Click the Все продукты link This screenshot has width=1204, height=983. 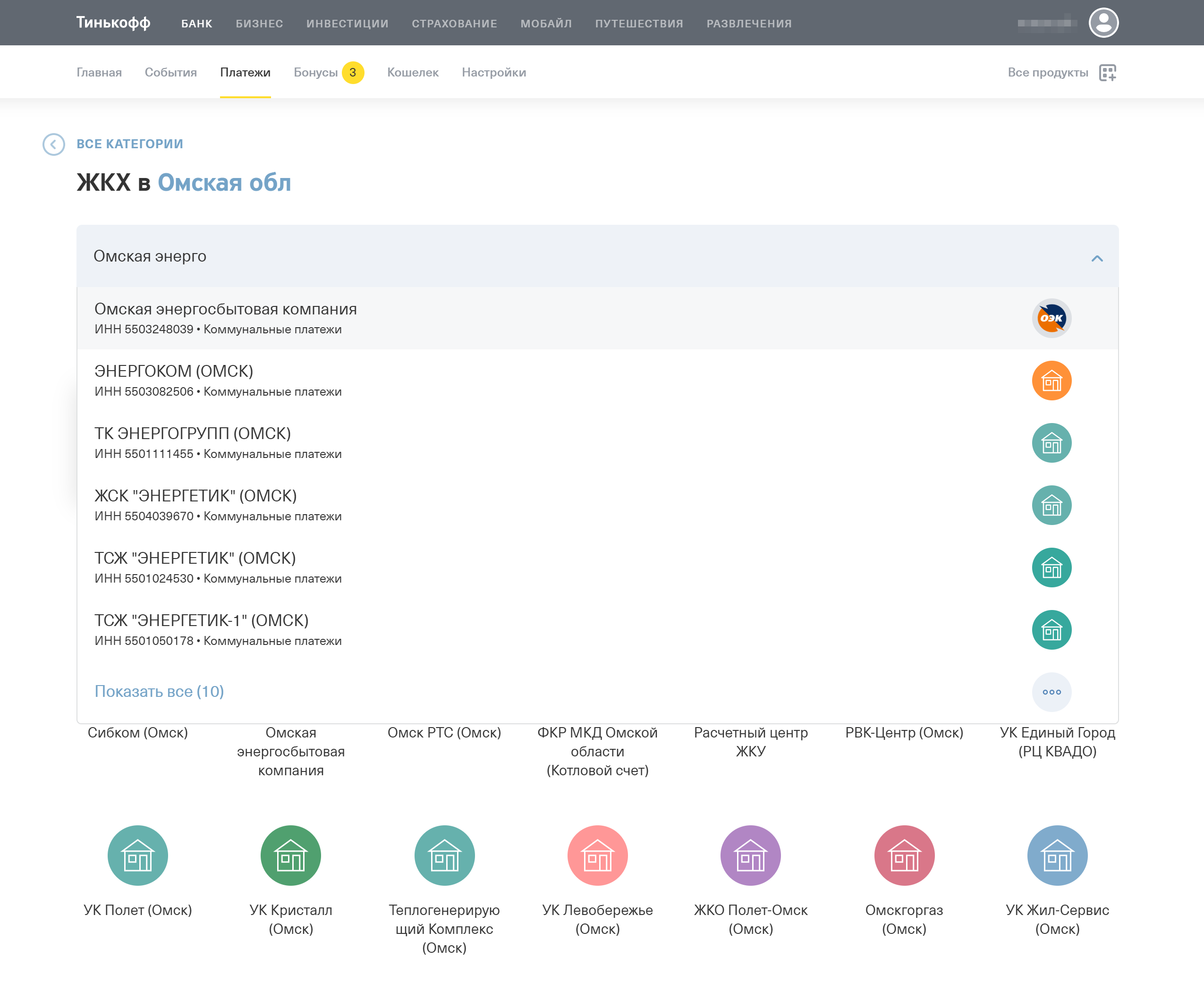coord(1048,73)
